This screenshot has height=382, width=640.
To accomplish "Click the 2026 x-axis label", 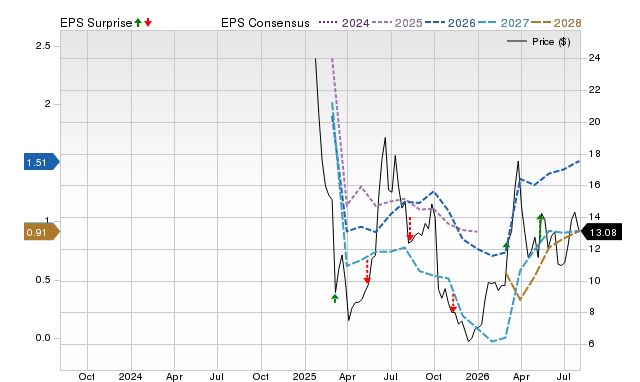I will pyautogui.click(x=478, y=376).
